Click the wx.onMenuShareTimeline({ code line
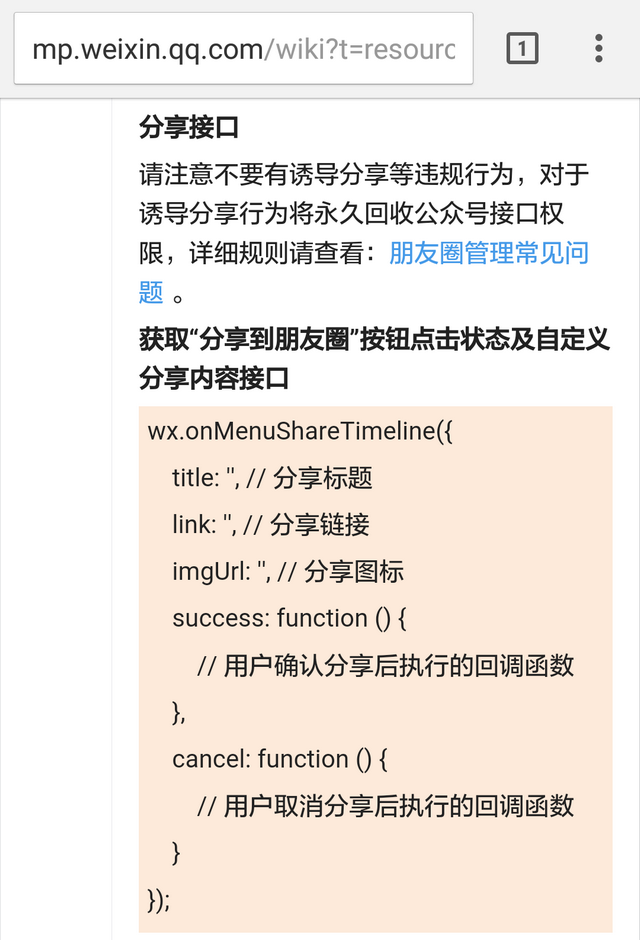The width and height of the screenshot is (640, 940). click(301, 432)
